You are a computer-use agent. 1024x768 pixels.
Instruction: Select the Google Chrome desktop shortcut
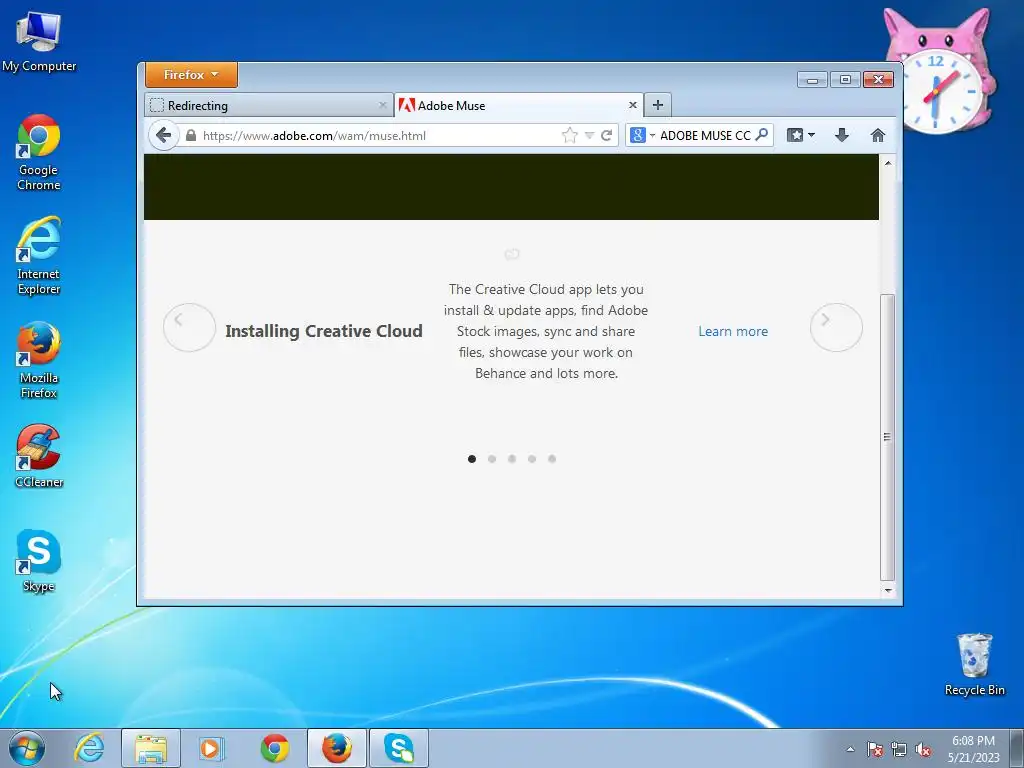(x=39, y=152)
